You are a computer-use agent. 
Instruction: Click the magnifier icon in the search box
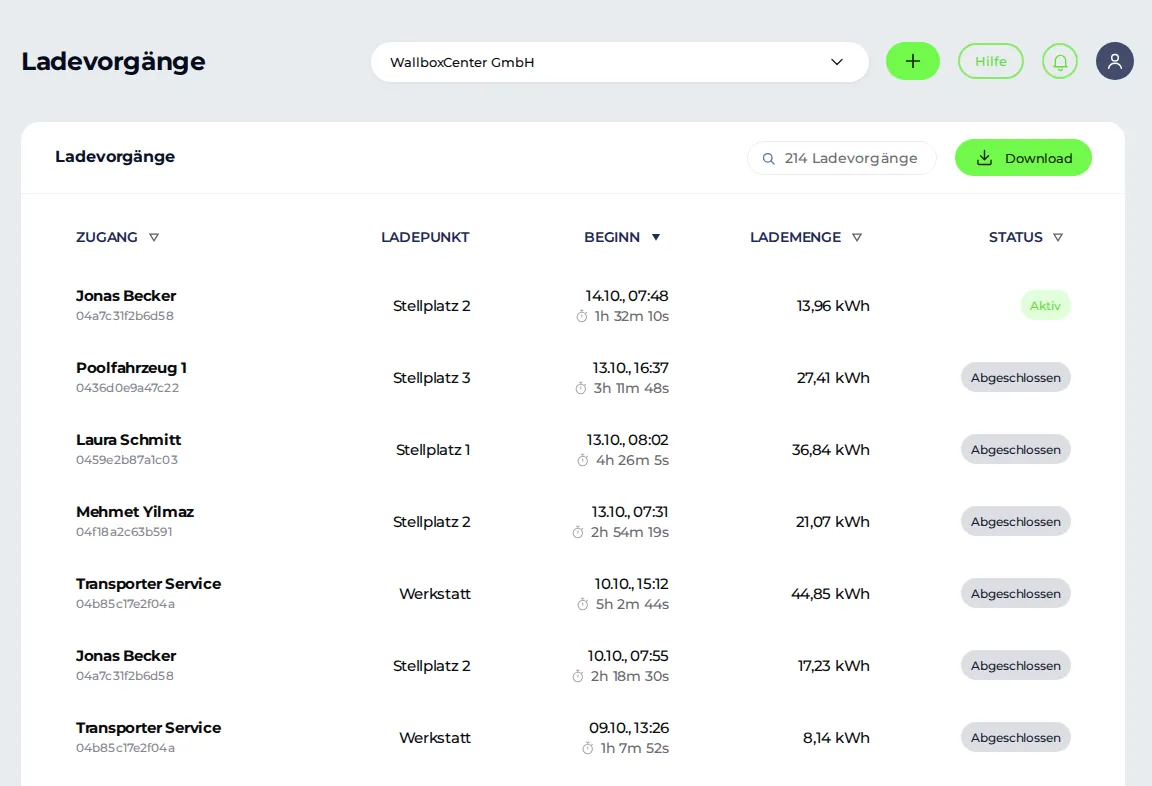[x=768, y=159]
